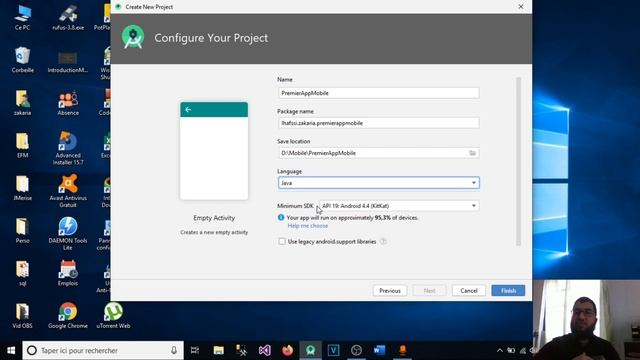Select the EFM folder on desktop
This screenshot has height=360, width=640.
22,145
